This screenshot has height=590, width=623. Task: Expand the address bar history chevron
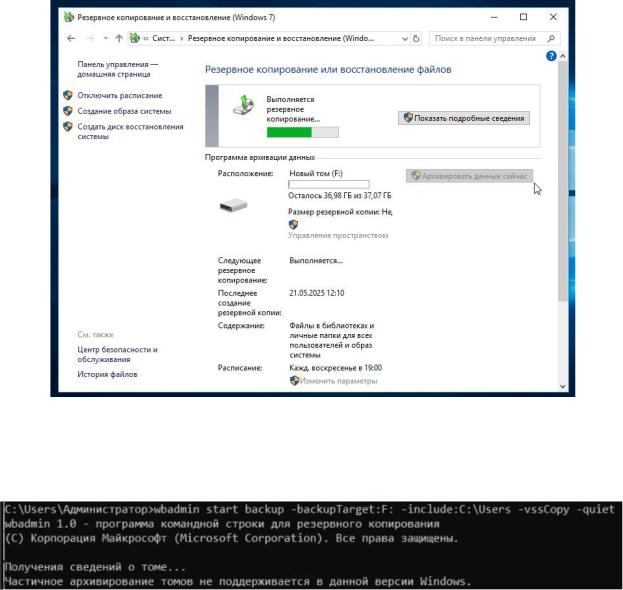[x=405, y=39]
